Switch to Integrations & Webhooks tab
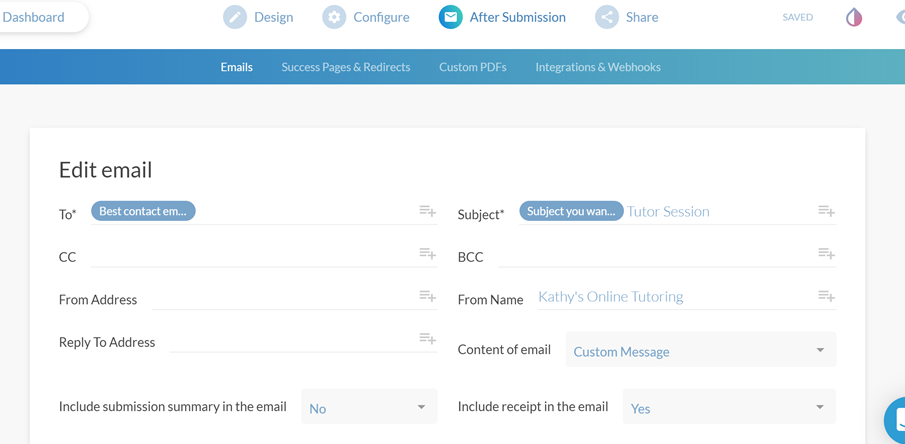The height and width of the screenshot is (444, 905). [598, 67]
